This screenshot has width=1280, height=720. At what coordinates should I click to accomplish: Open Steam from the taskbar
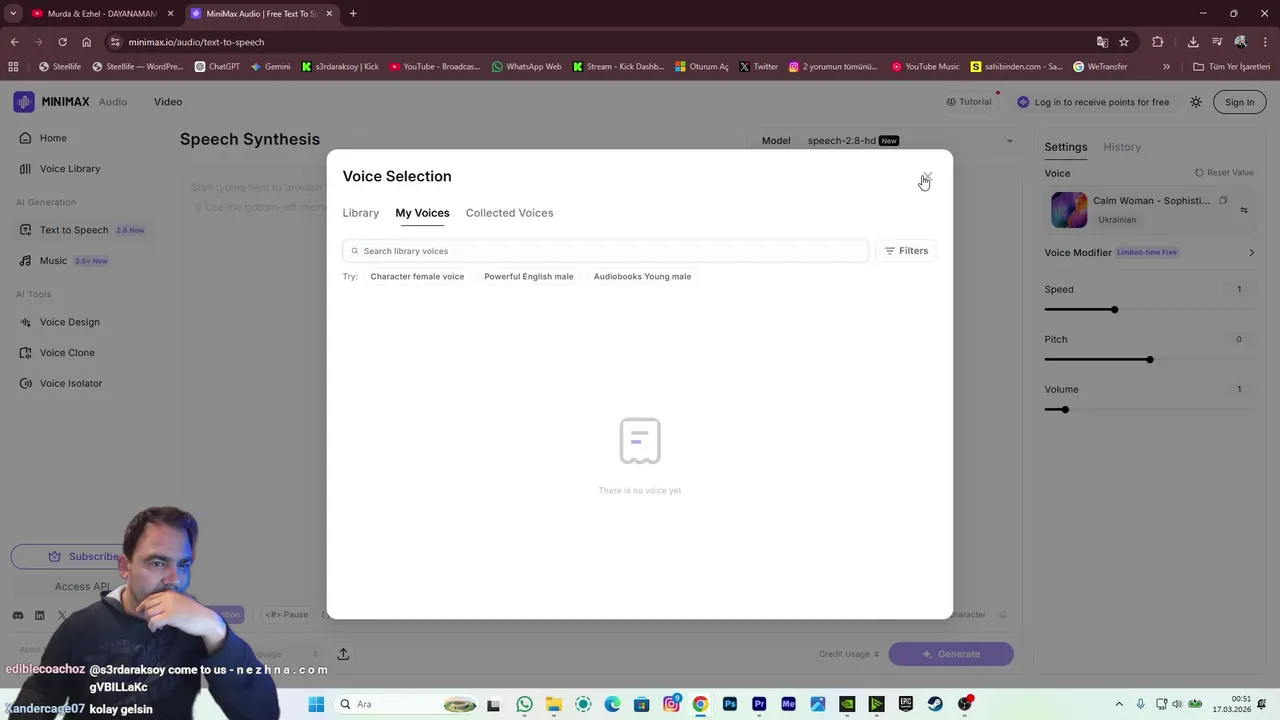tap(935, 704)
